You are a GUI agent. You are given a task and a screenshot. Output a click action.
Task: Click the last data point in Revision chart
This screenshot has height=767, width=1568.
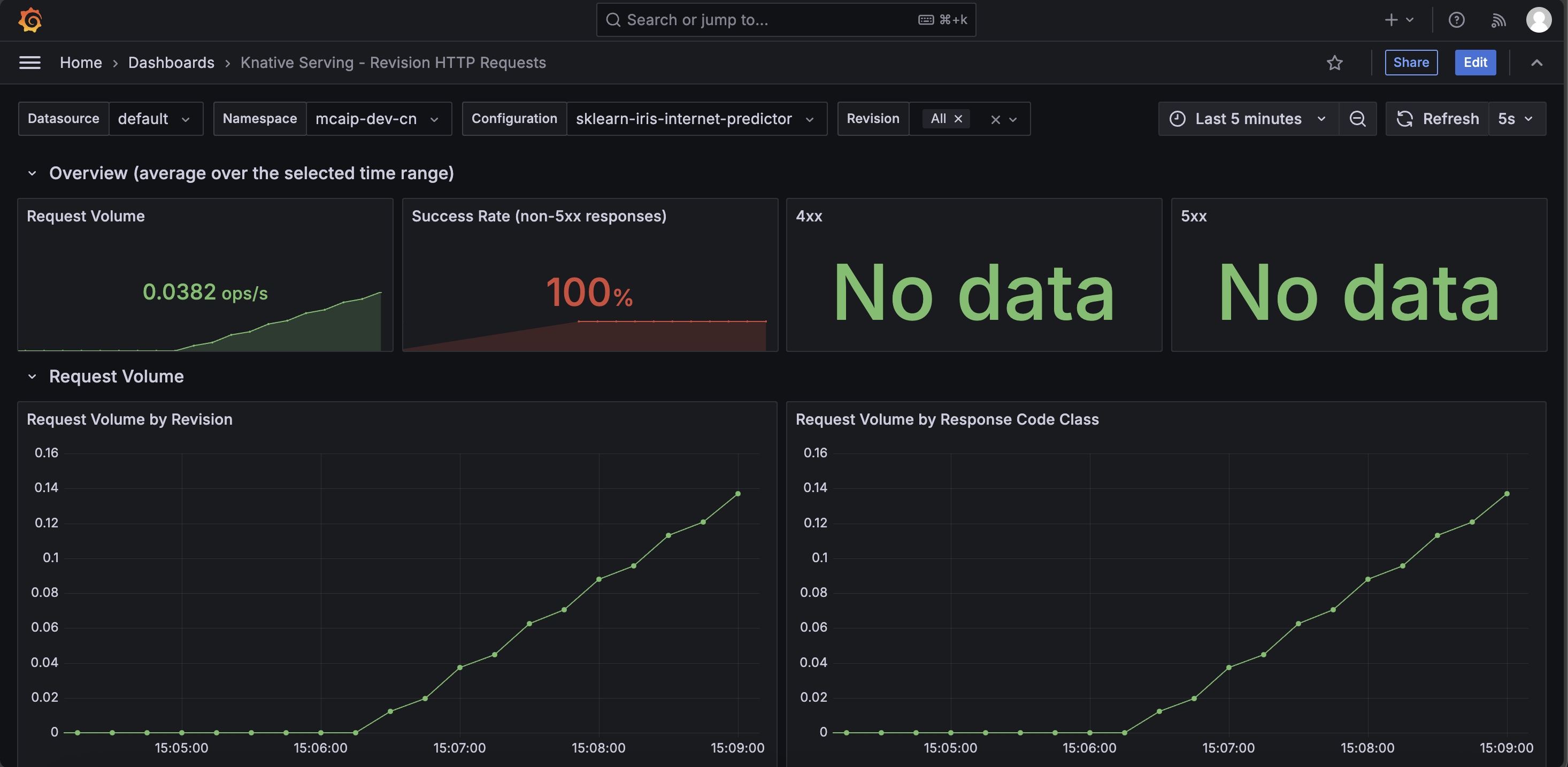pos(737,494)
